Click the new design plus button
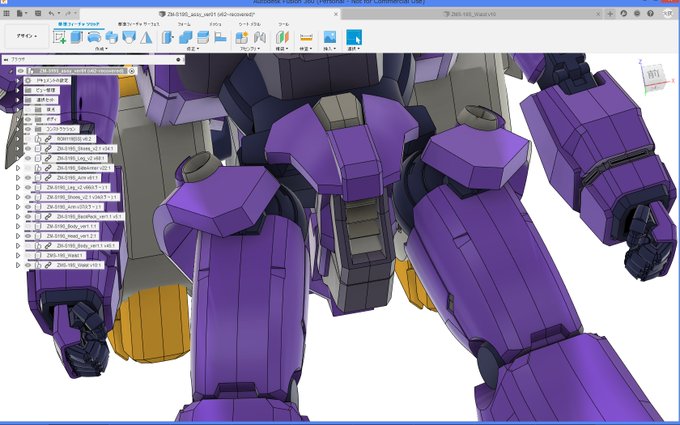The height and width of the screenshot is (425, 680). (610, 13)
